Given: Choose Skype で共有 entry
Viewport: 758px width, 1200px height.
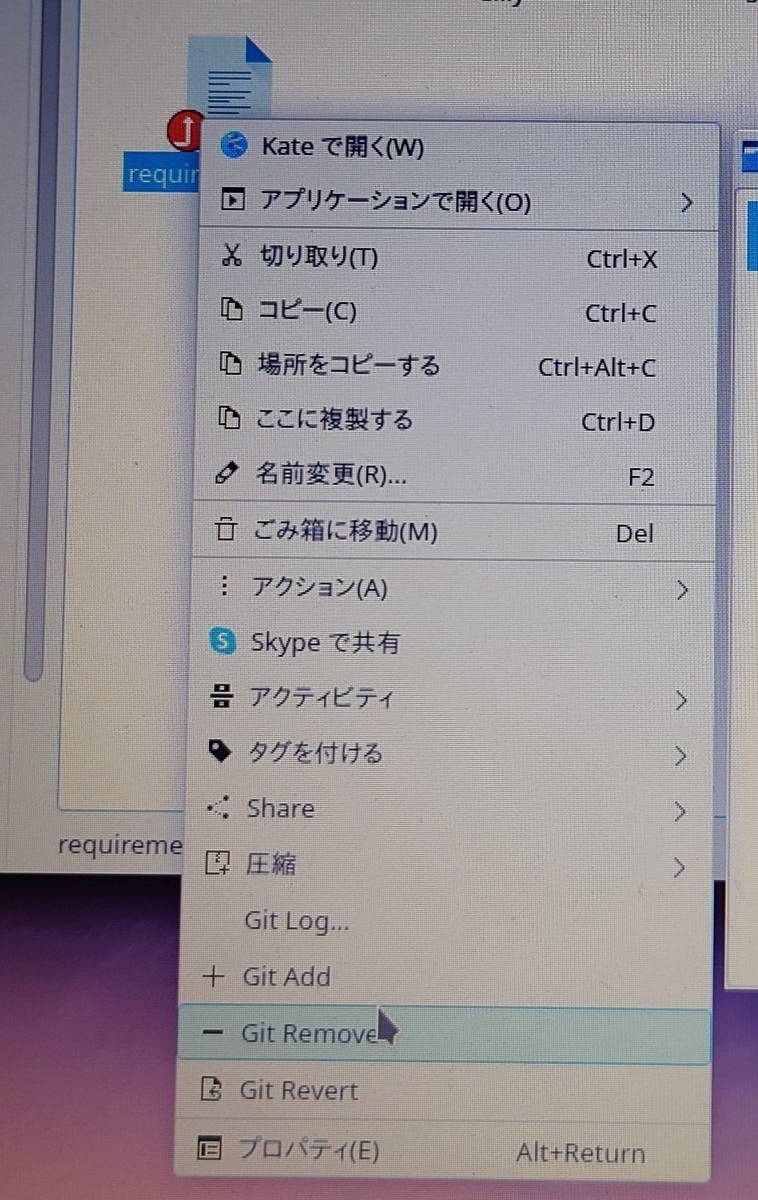Looking at the screenshot, I should coord(453,643).
